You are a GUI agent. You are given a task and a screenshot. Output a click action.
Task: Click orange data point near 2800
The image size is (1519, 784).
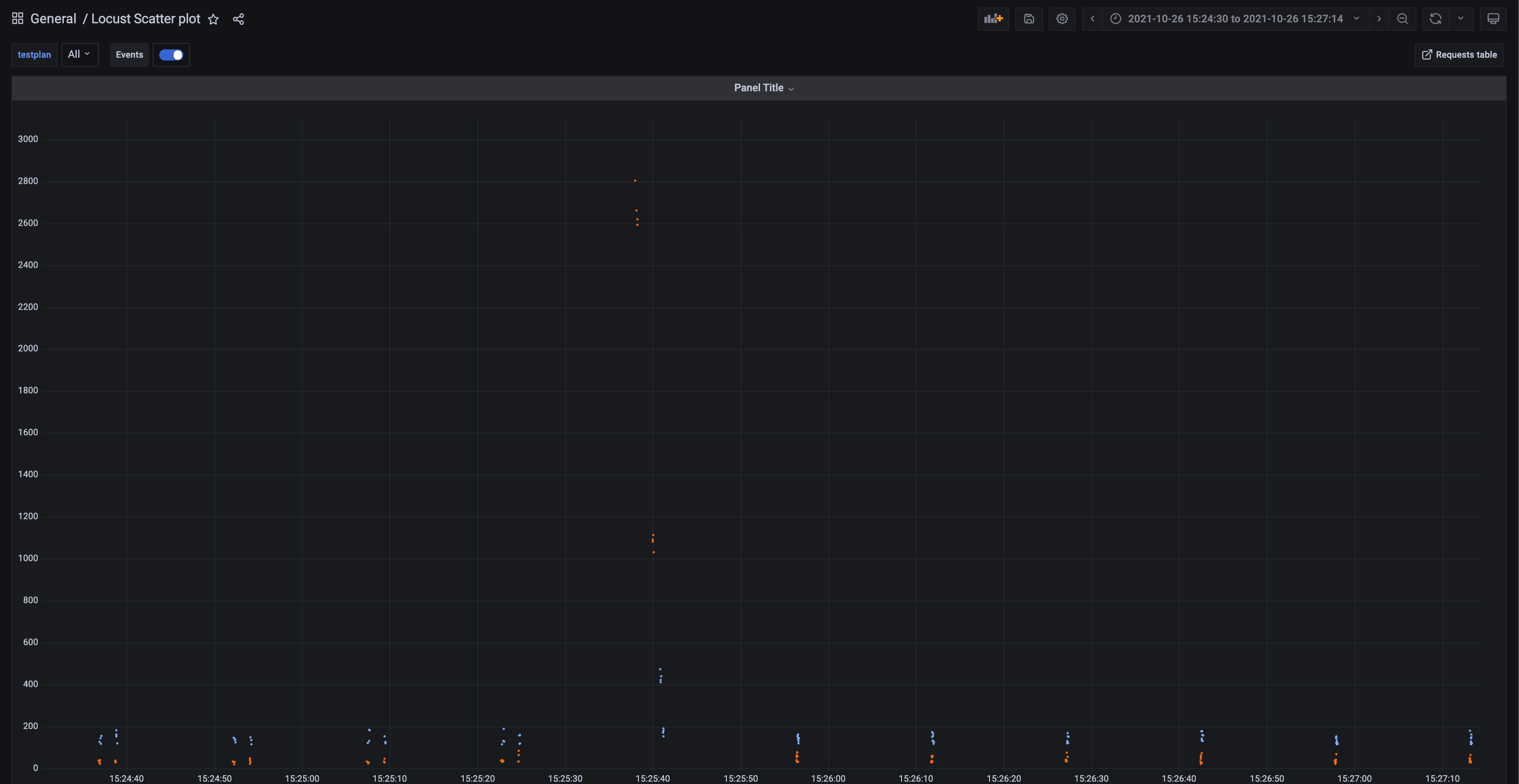pos(635,181)
